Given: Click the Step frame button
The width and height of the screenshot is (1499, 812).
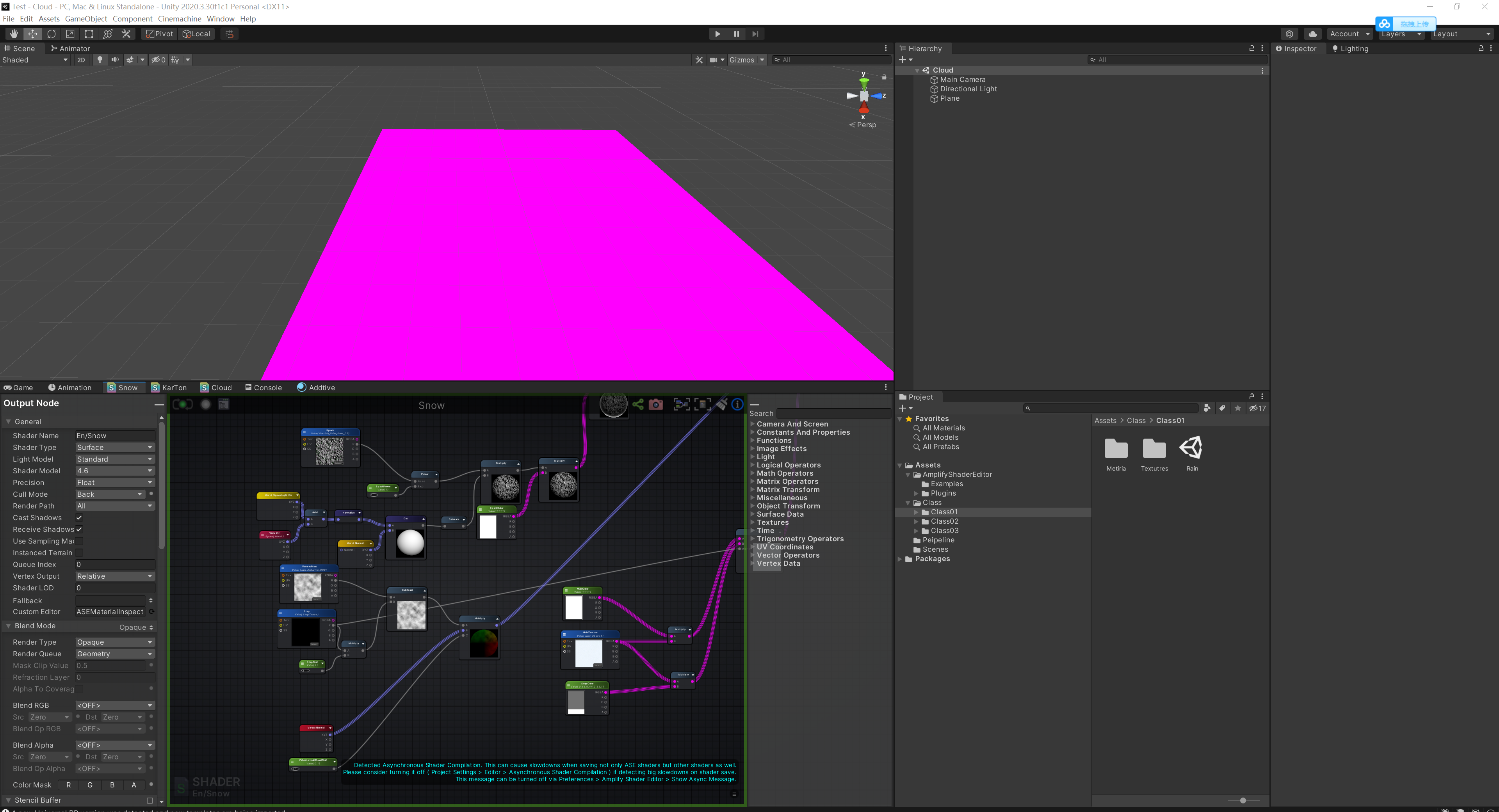Looking at the screenshot, I should [x=755, y=34].
